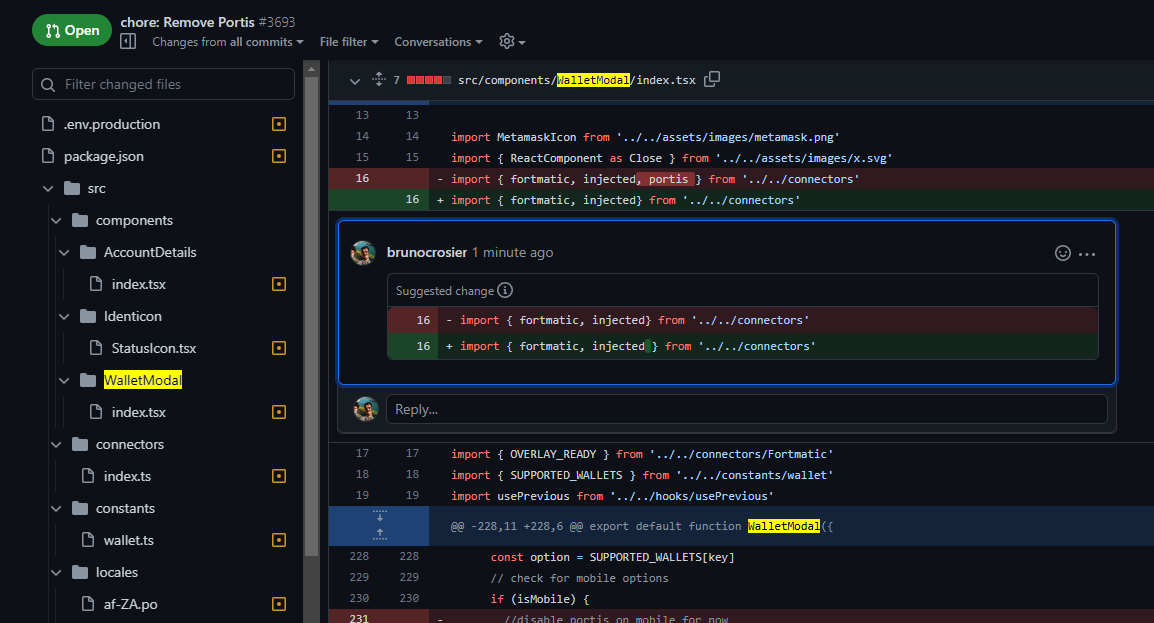Expand hidden lines upward above line 228
The height and width of the screenshot is (623, 1154).
pyautogui.click(x=379, y=535)
